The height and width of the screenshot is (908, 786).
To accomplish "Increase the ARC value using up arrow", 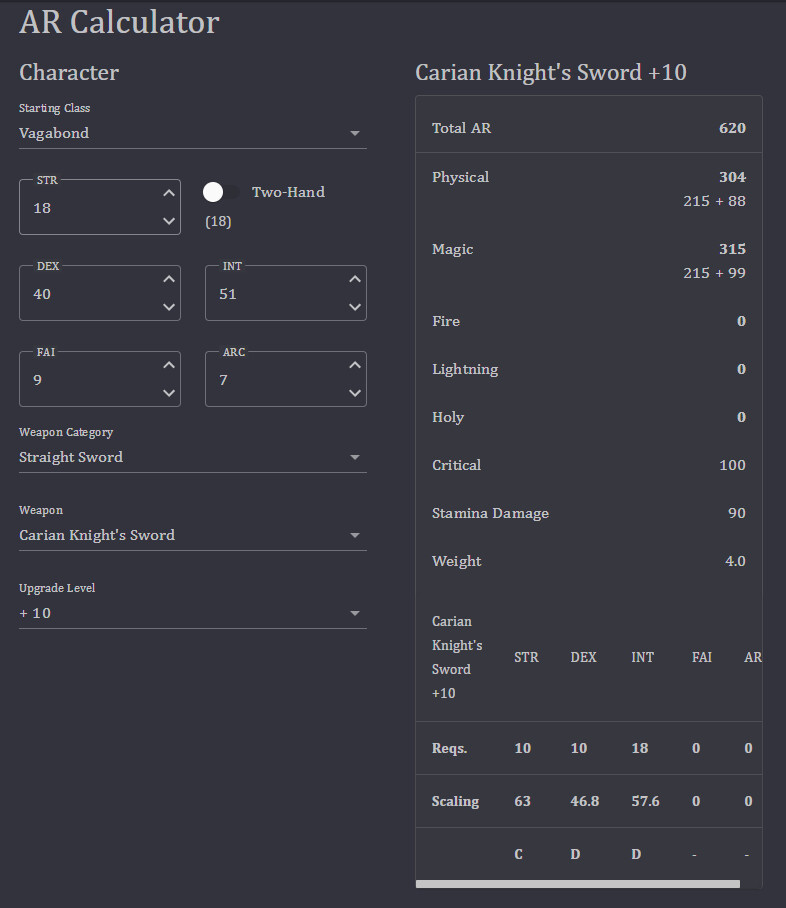I will [354, 366].
